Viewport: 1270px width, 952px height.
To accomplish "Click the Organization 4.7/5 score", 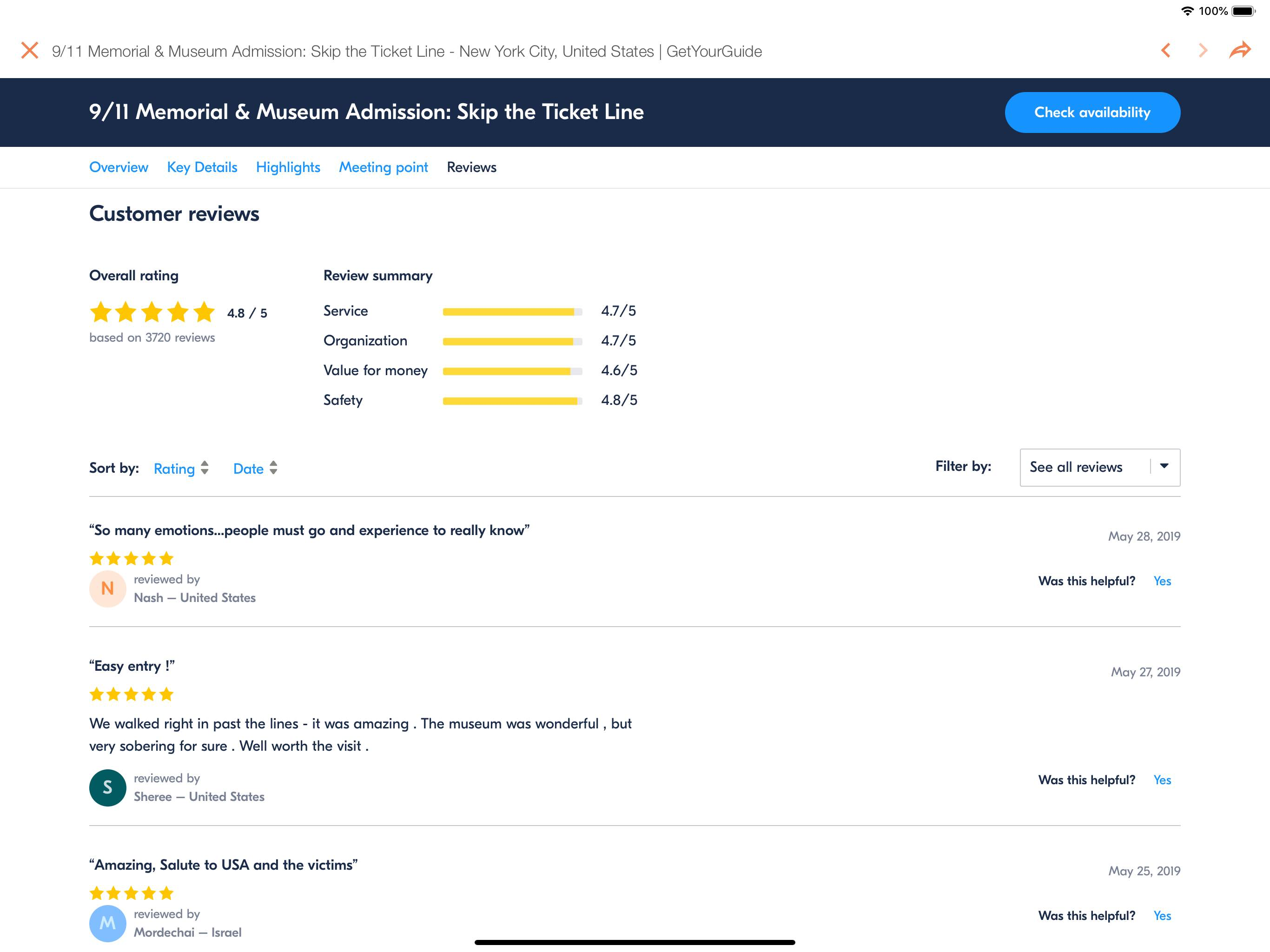I will 618,340.
